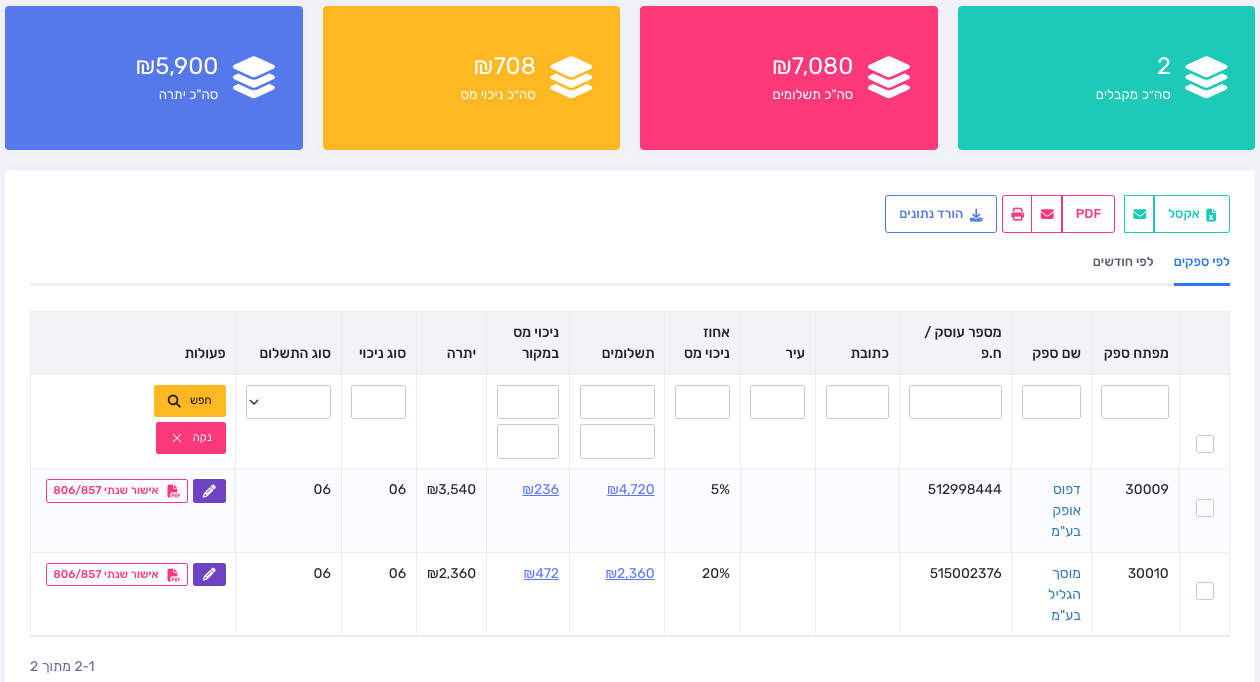
Task: Switch to the לפי חודשים tab
Action: 1123,262
